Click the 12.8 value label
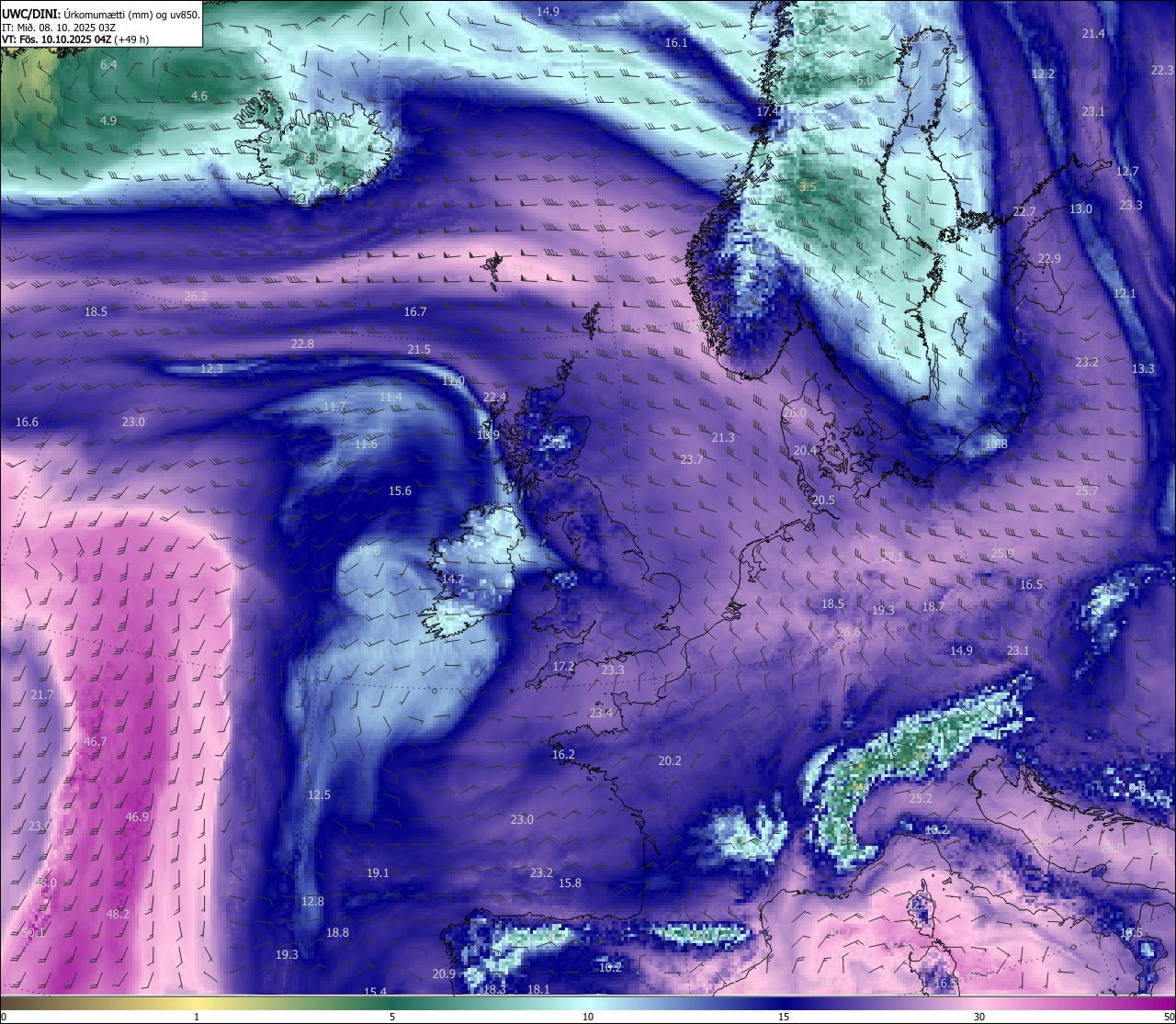The width and height of the screenshot is (1176, 1024). 312,901
